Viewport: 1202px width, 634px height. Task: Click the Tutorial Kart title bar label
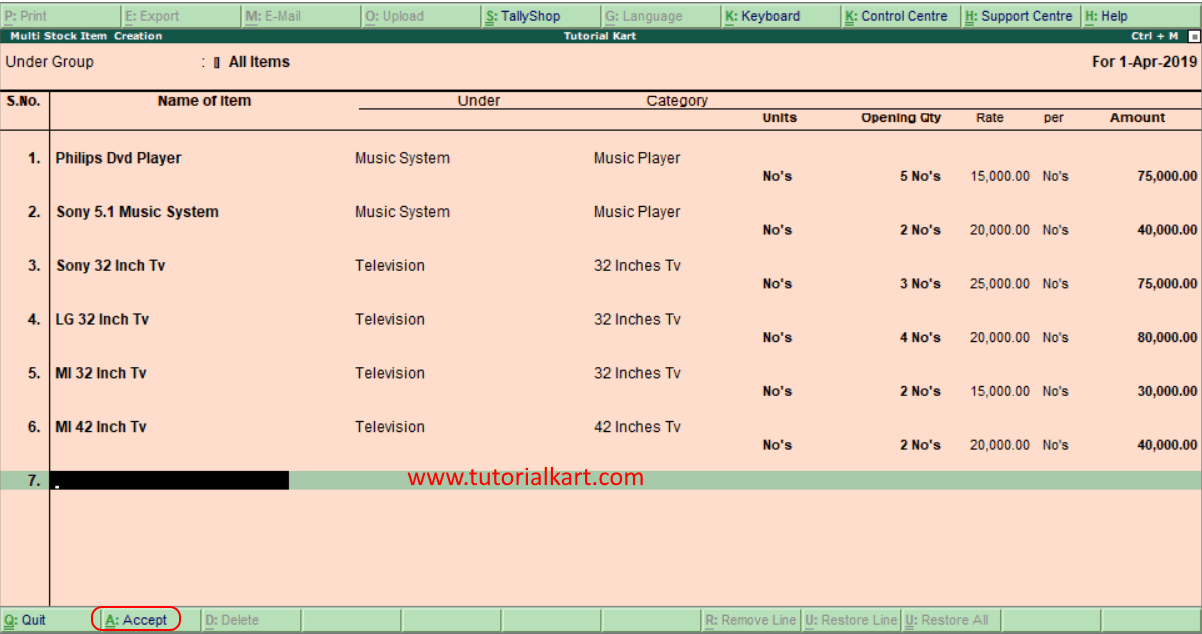[599, 35]
